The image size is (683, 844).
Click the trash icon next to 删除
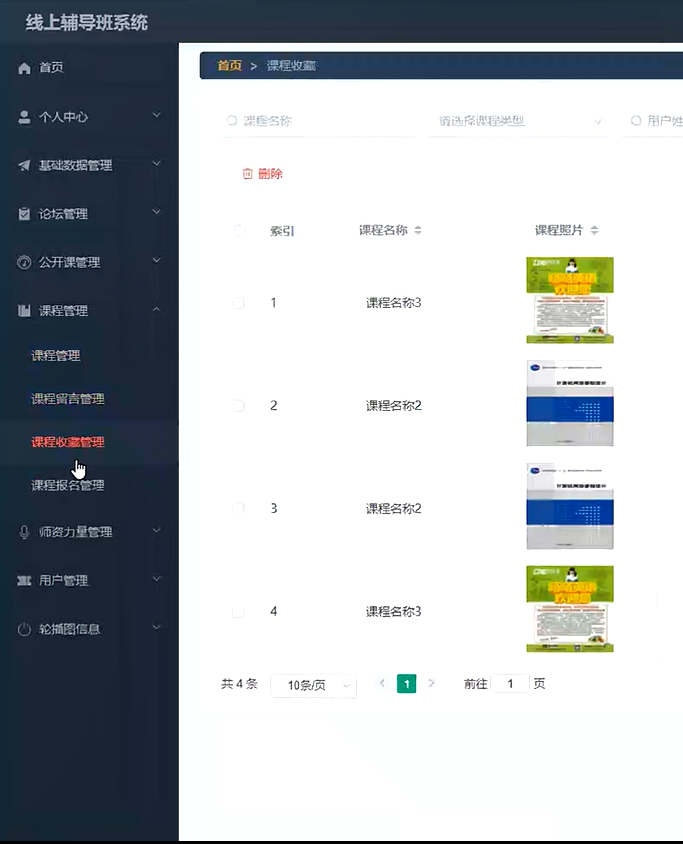pos(248,173)
